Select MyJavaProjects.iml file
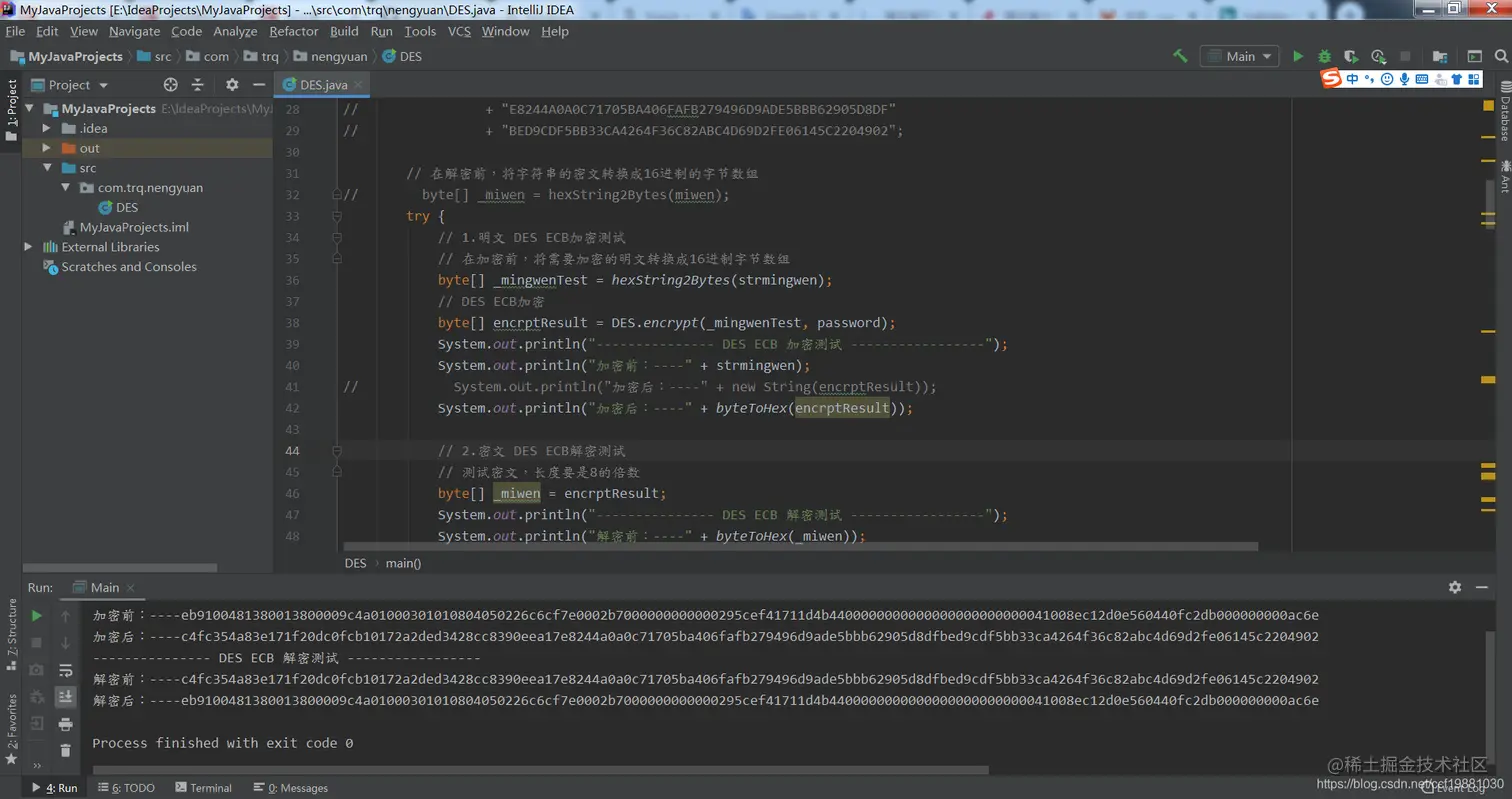This screenshot has width=1512, height=799. (x=125, y=227)
